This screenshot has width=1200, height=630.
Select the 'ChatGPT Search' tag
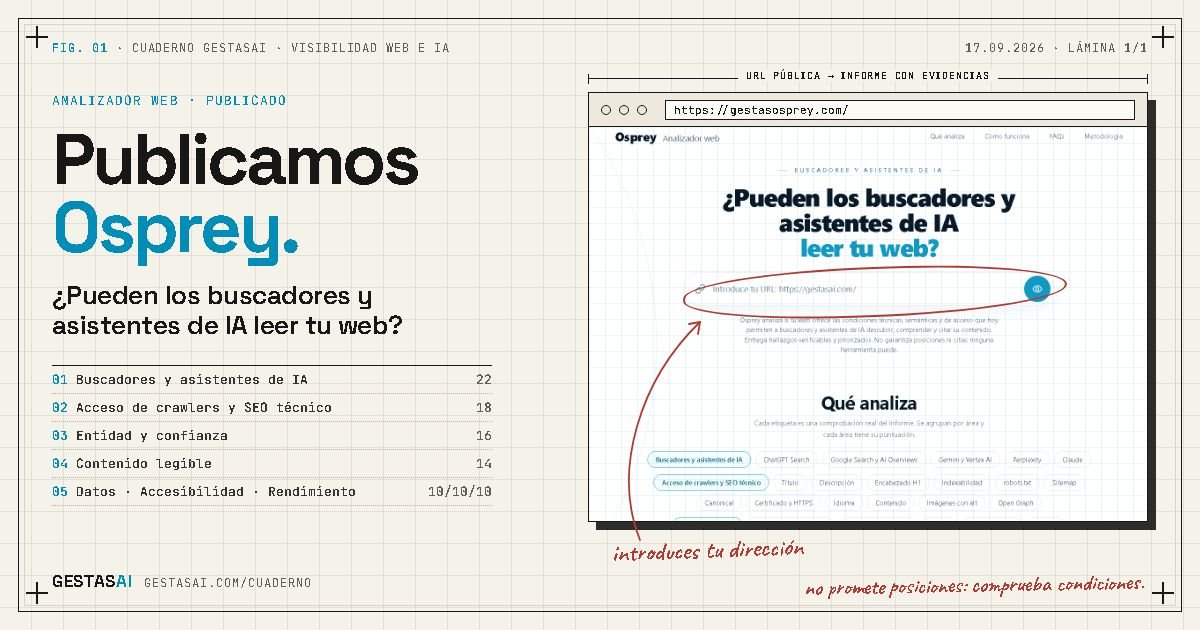(786, 460)
